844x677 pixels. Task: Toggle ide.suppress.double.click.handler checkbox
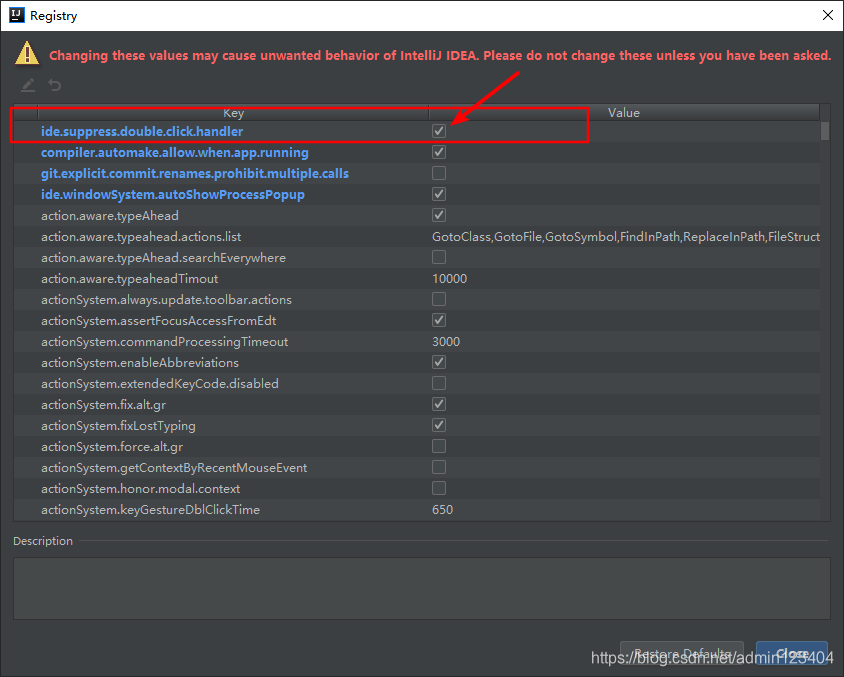click(x=439, y=131)
